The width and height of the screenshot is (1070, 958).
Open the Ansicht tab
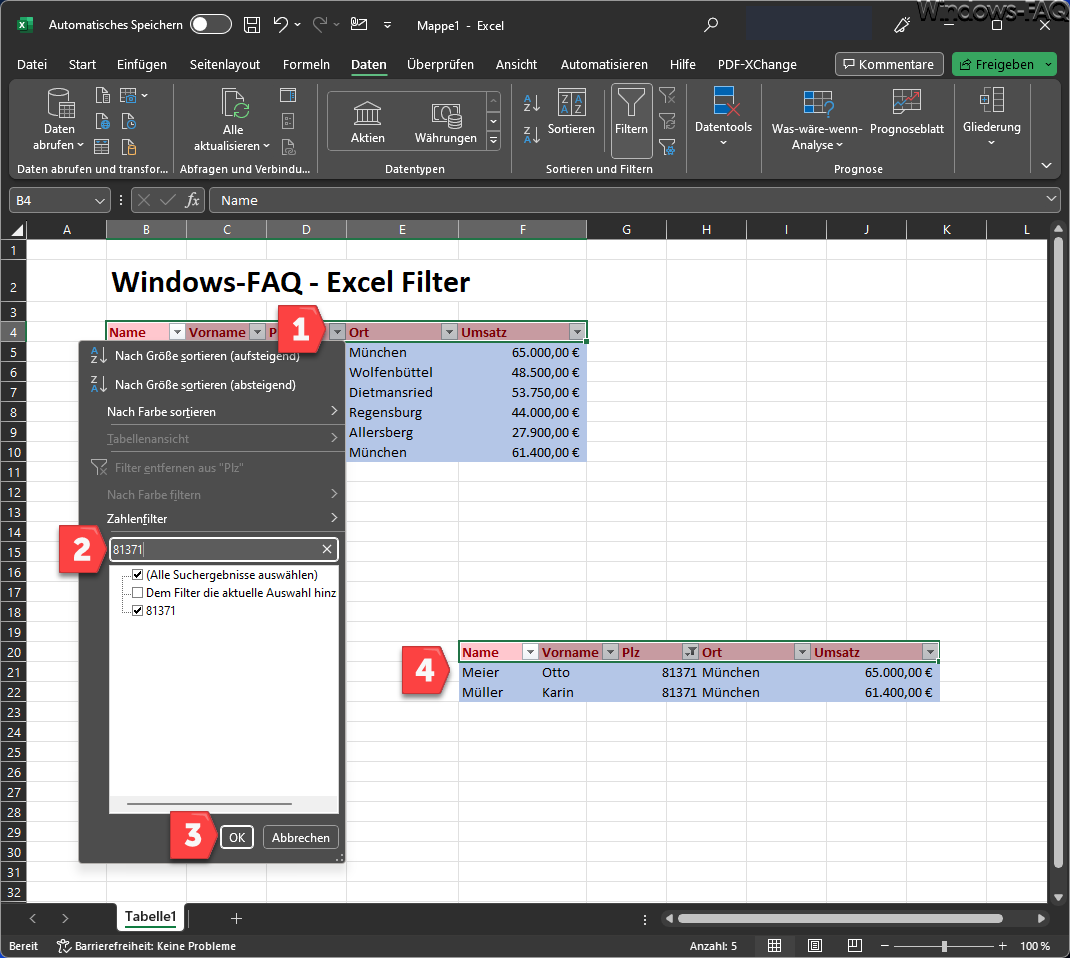pos(516,64)
